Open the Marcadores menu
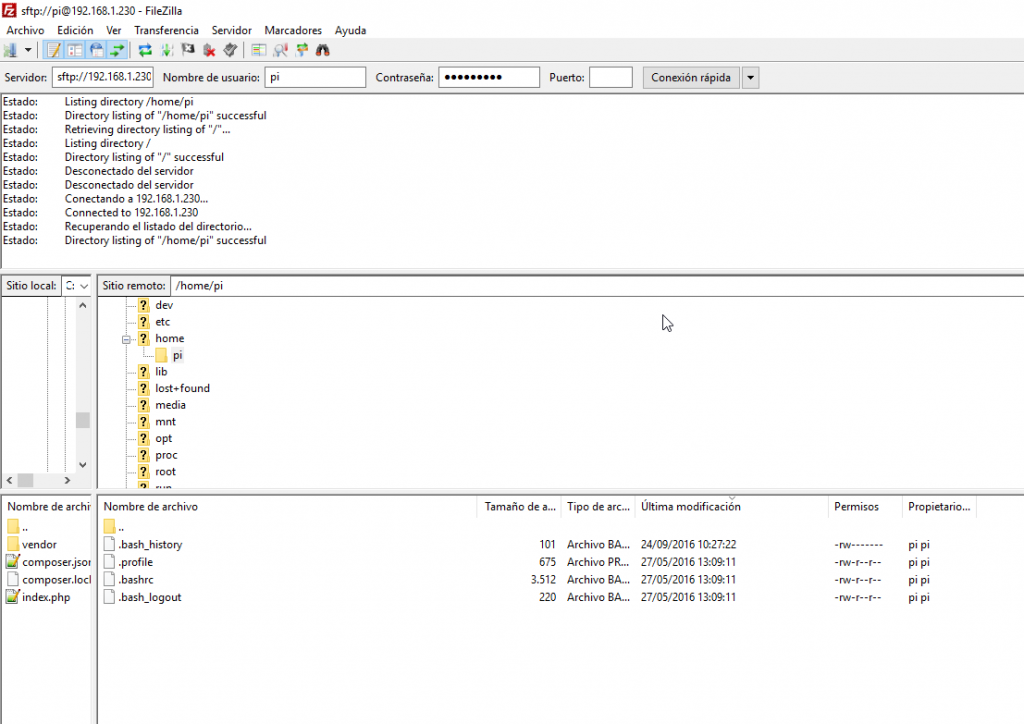This screenshot has height=724, width=1024. [x=293, y=30]
